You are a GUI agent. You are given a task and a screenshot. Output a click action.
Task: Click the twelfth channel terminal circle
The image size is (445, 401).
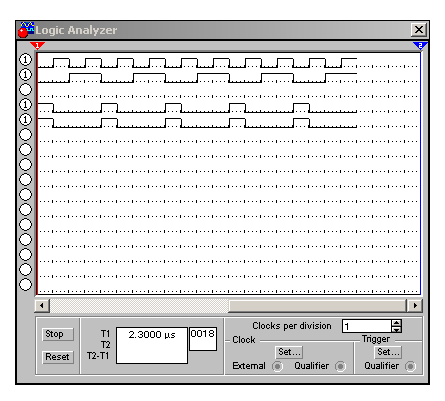(25, 225)
